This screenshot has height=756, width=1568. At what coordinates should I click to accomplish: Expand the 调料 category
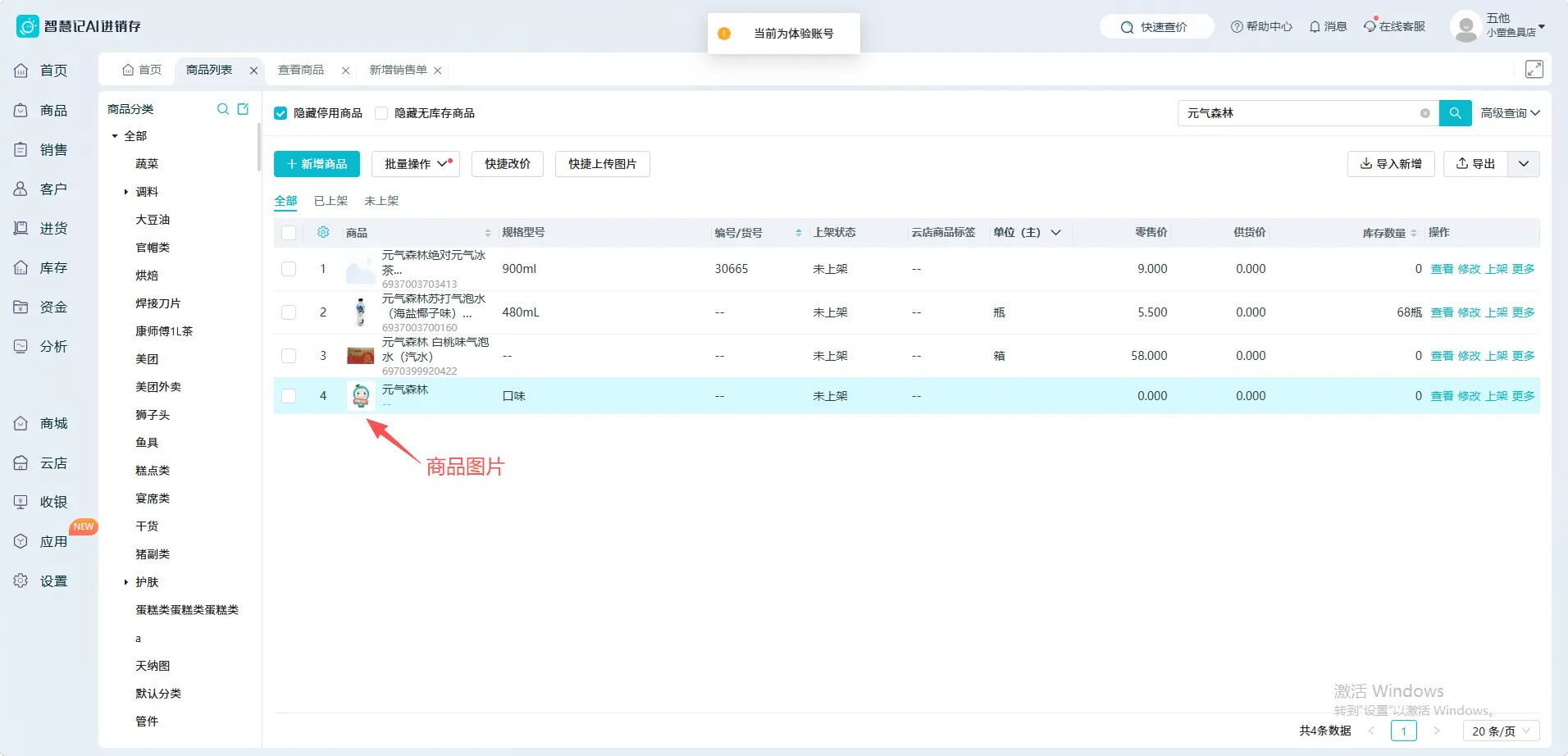125,192
